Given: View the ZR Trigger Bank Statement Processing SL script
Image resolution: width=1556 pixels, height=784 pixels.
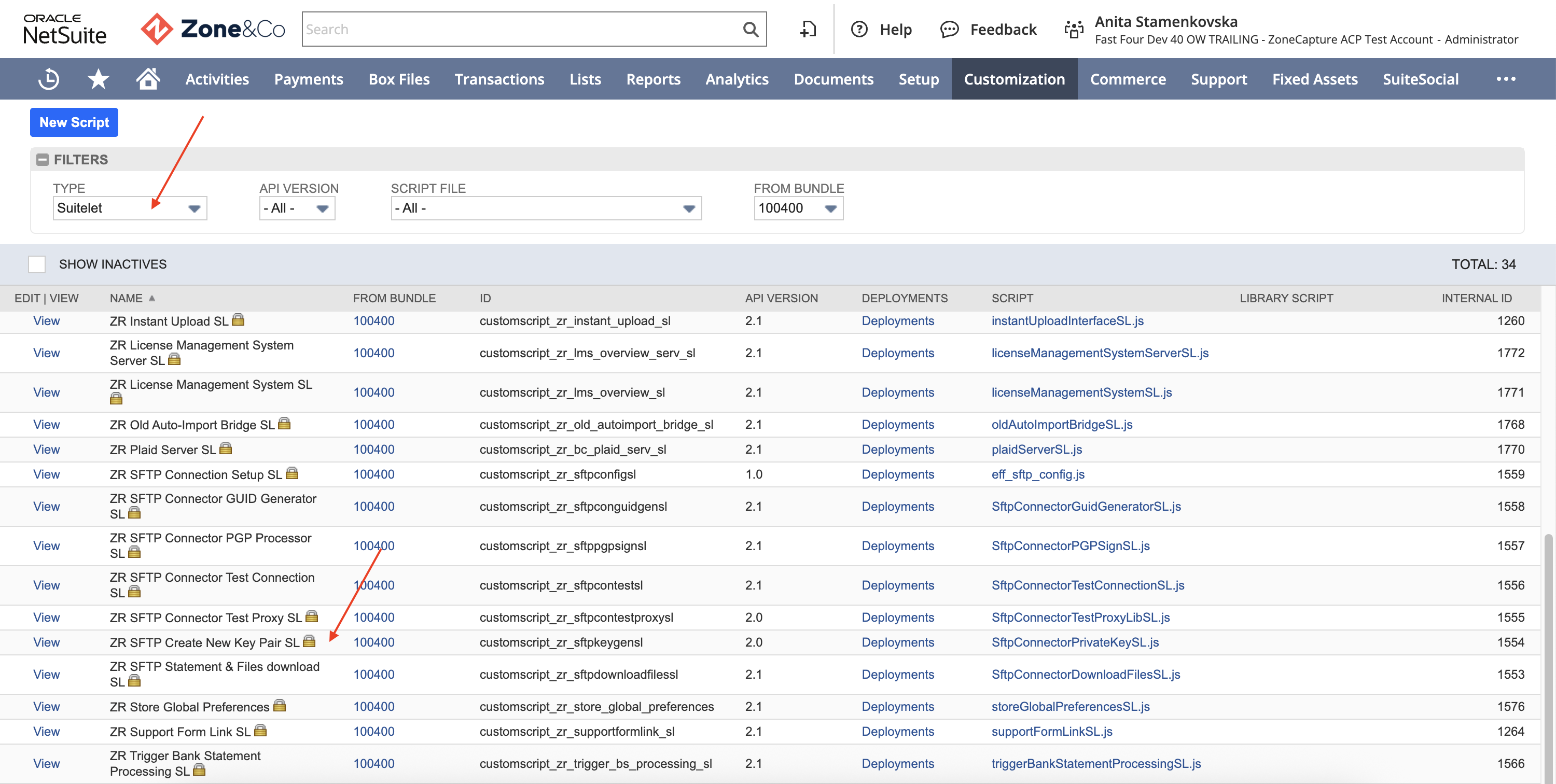Looking at the screenshot, I should pyautogui.click(x=47, y=763).
